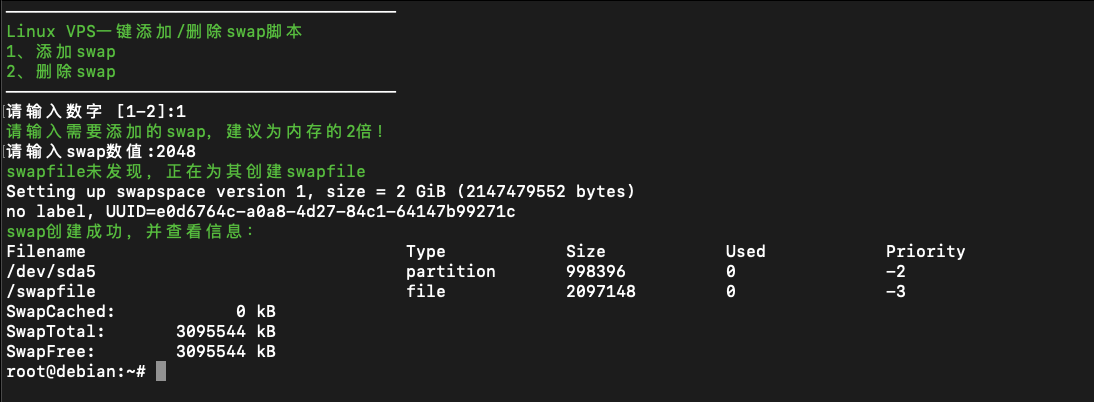
Task: Click the /swapfile filename entry
Action: (51, 291)
